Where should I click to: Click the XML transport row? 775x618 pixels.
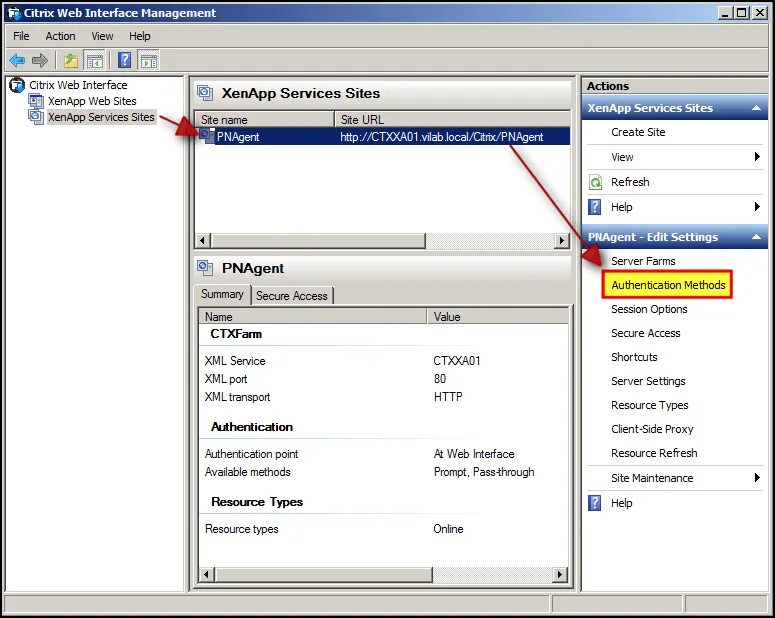coord(384,397)
